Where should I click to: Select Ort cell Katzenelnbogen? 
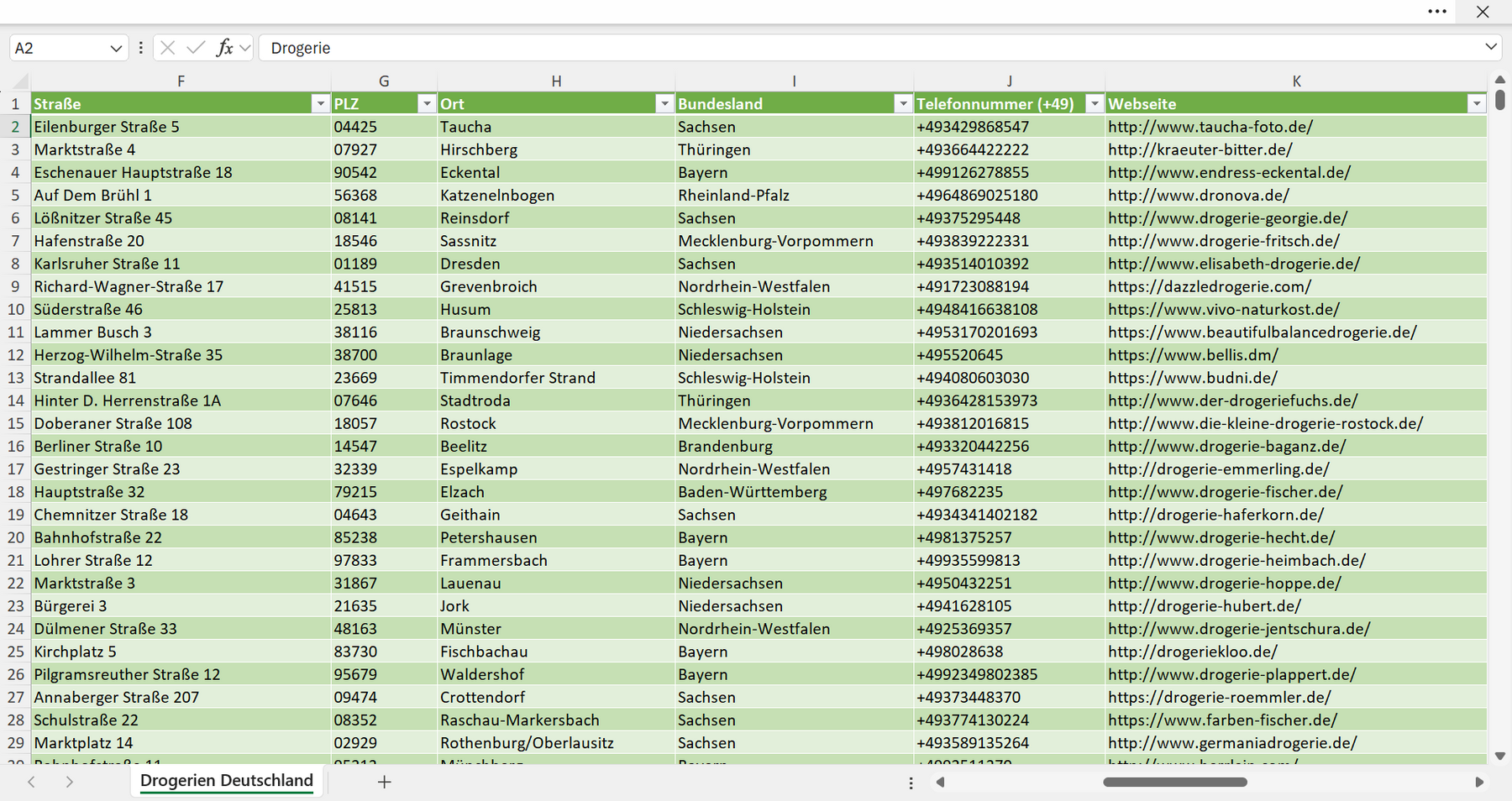click(556, 195)
